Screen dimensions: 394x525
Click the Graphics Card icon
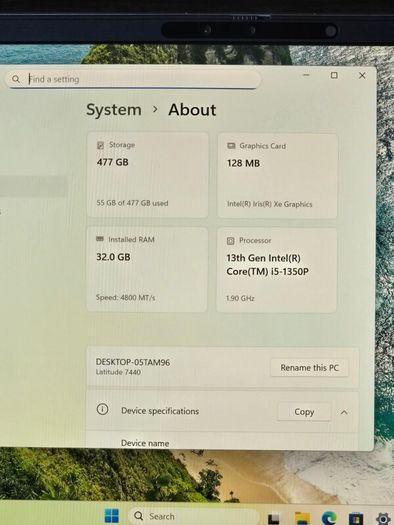231,146
